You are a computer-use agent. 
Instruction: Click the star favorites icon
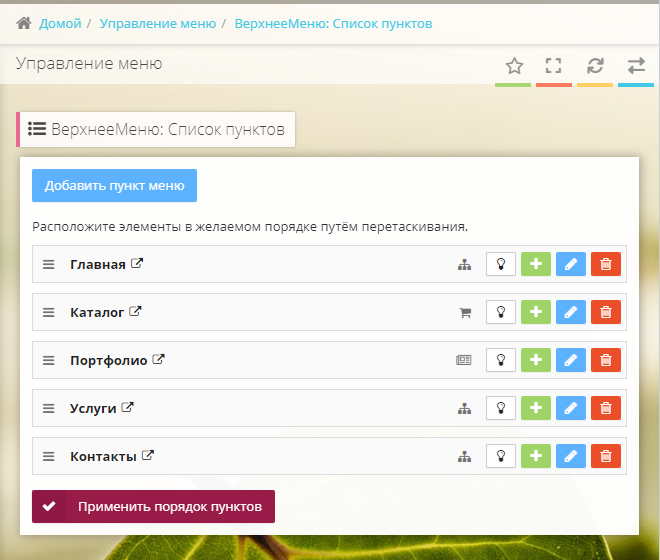click(514, 66)
